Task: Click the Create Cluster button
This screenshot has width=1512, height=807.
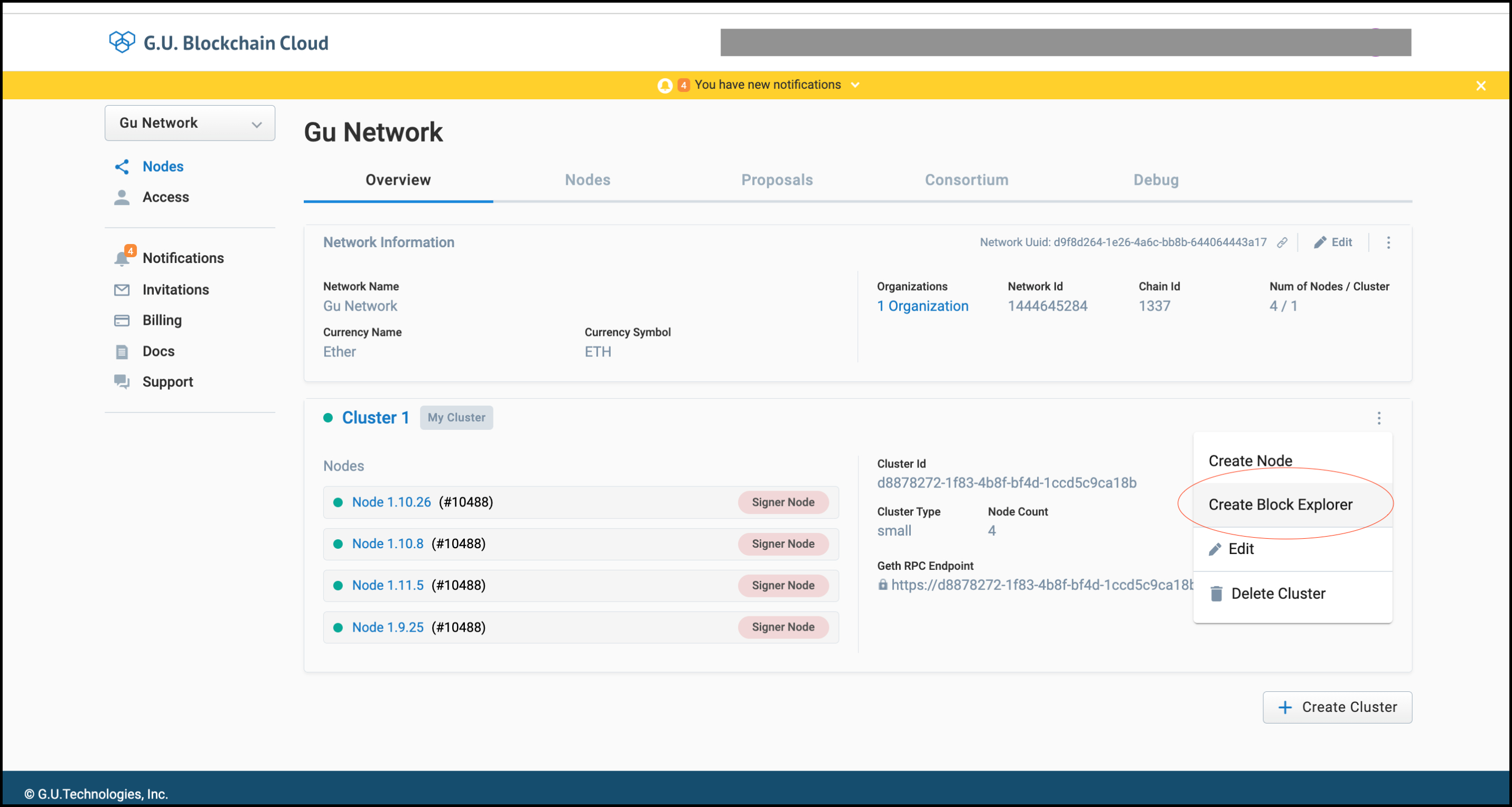Action: pos(1337,708)
